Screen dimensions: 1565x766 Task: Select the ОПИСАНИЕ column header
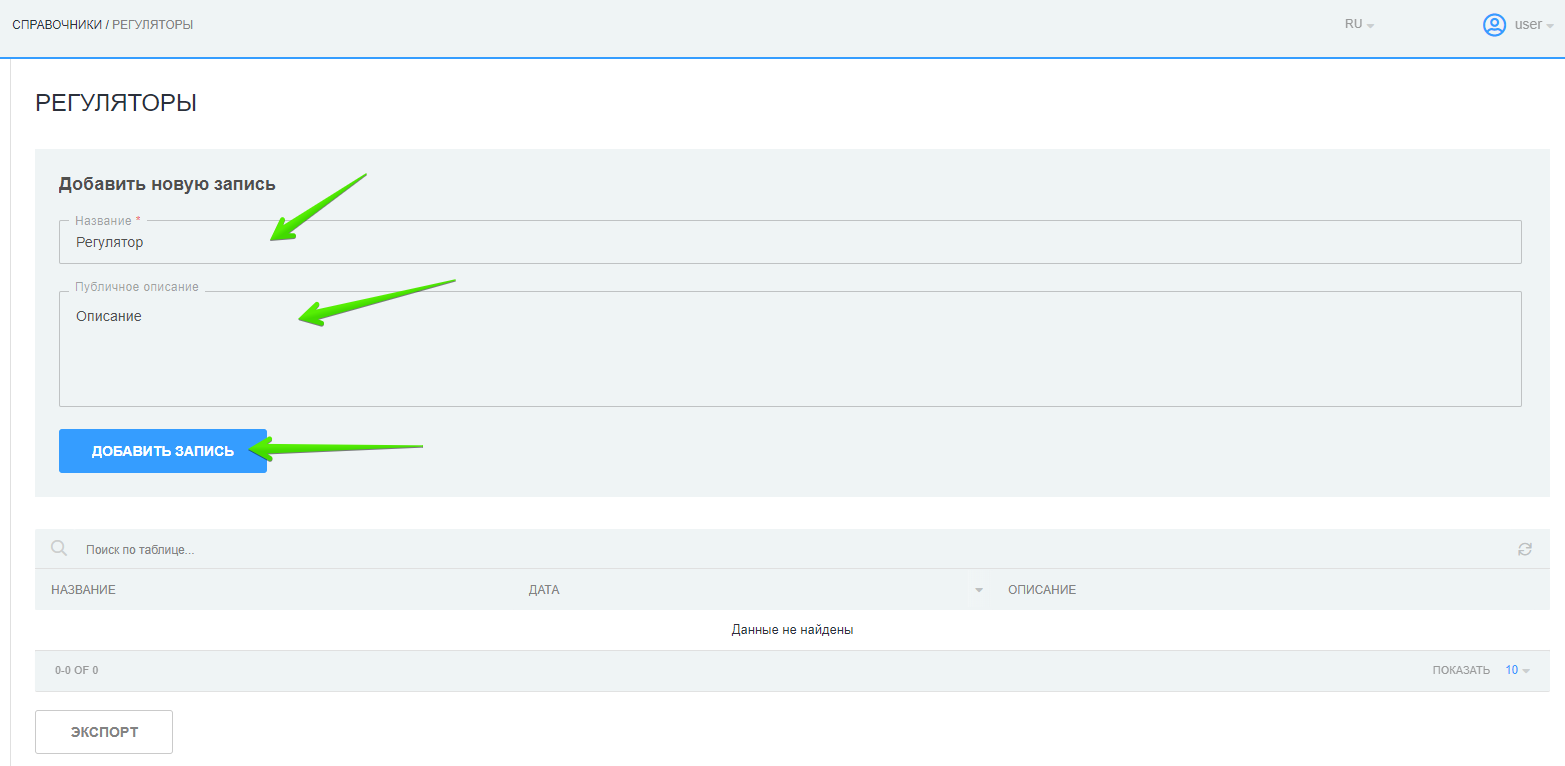1042,590
